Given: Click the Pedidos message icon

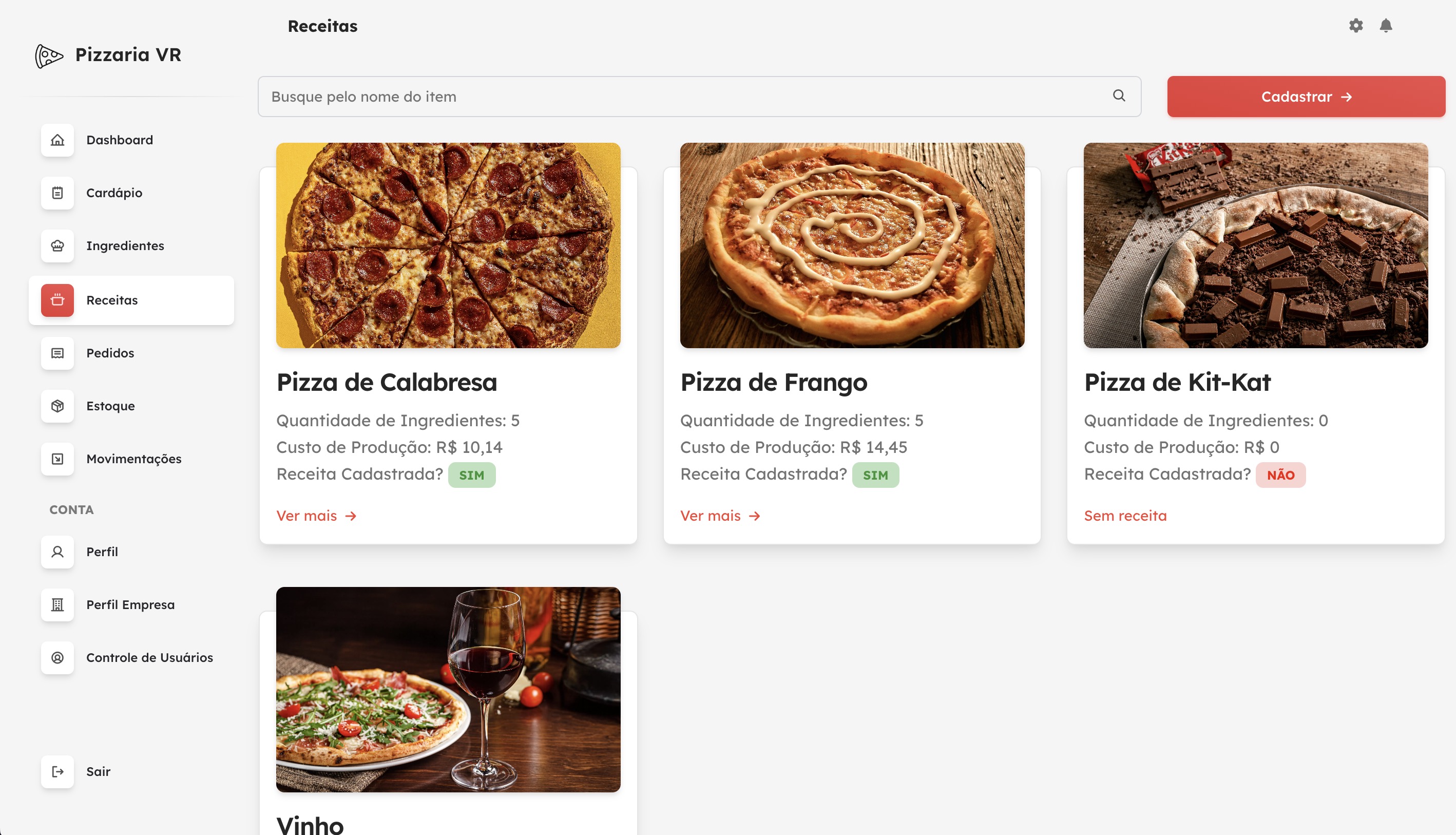Looking at the screenshot, I should click(58, 353).
